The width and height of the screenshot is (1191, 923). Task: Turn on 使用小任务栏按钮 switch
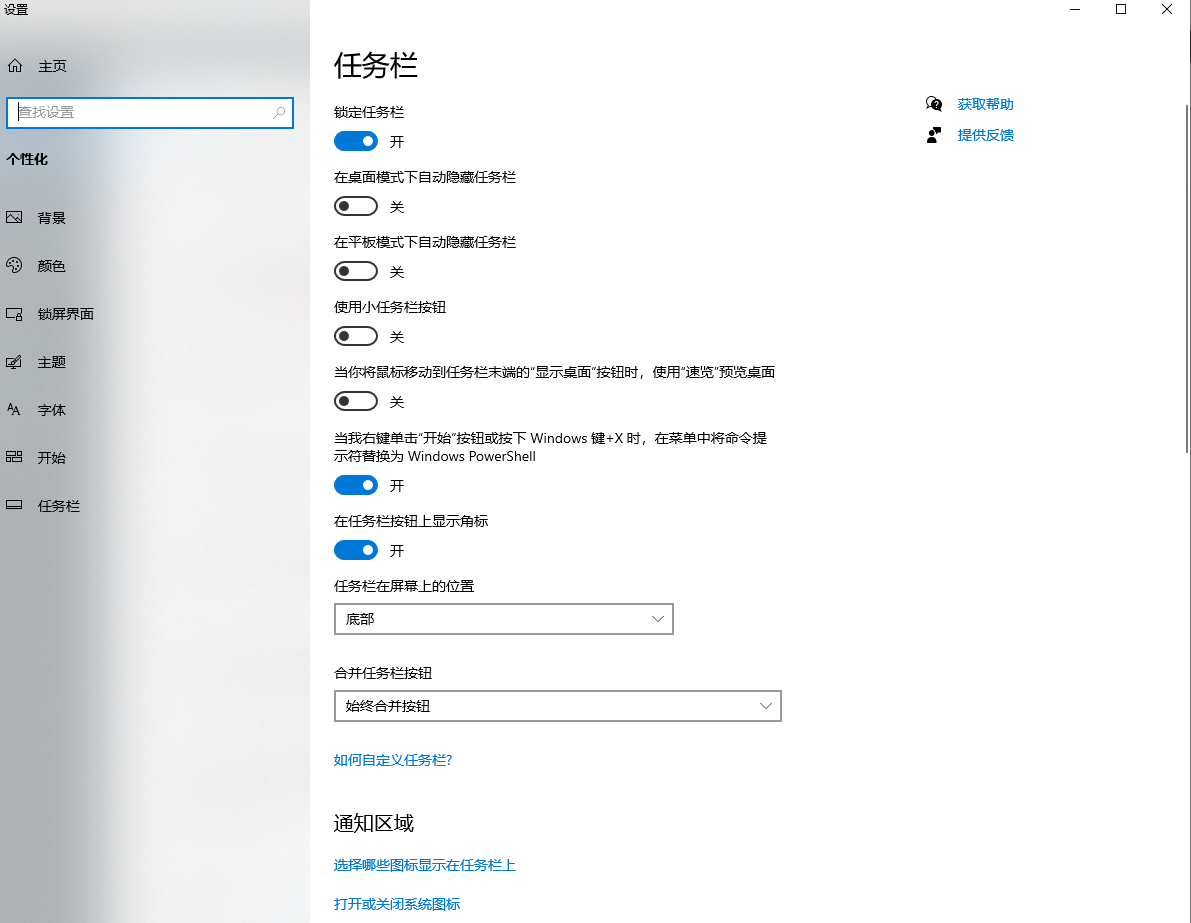356,337
